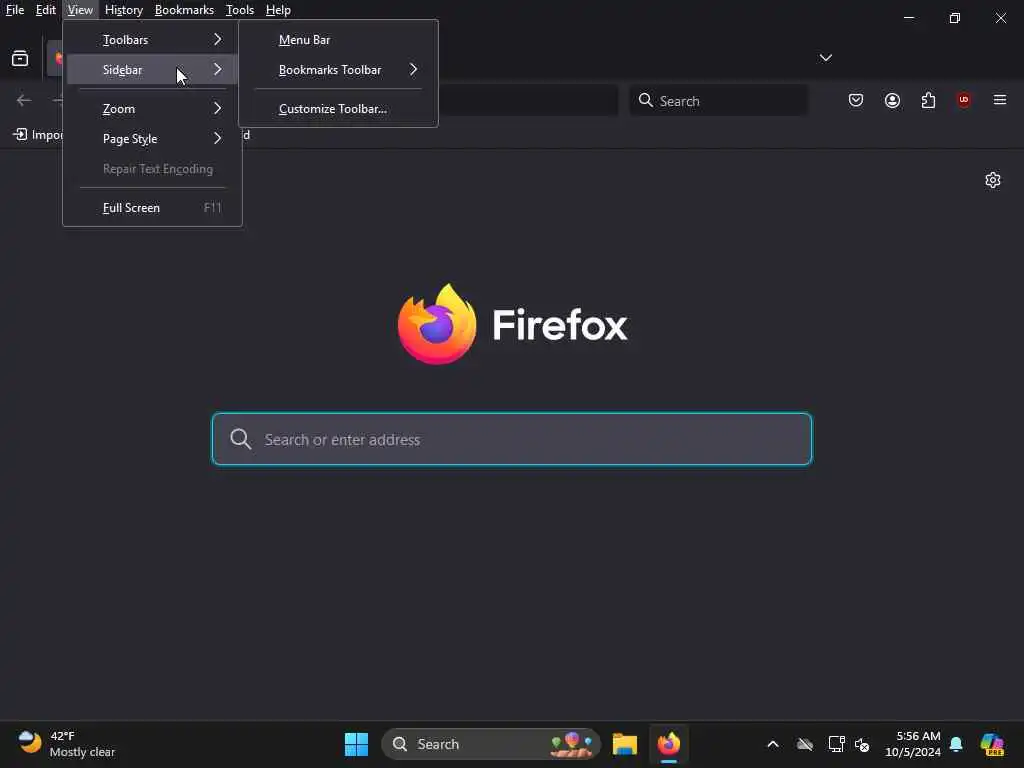Viewport: 1024px width, 768px height.
Task: Click the notification bell icon
Action: (x=956, y=744)
